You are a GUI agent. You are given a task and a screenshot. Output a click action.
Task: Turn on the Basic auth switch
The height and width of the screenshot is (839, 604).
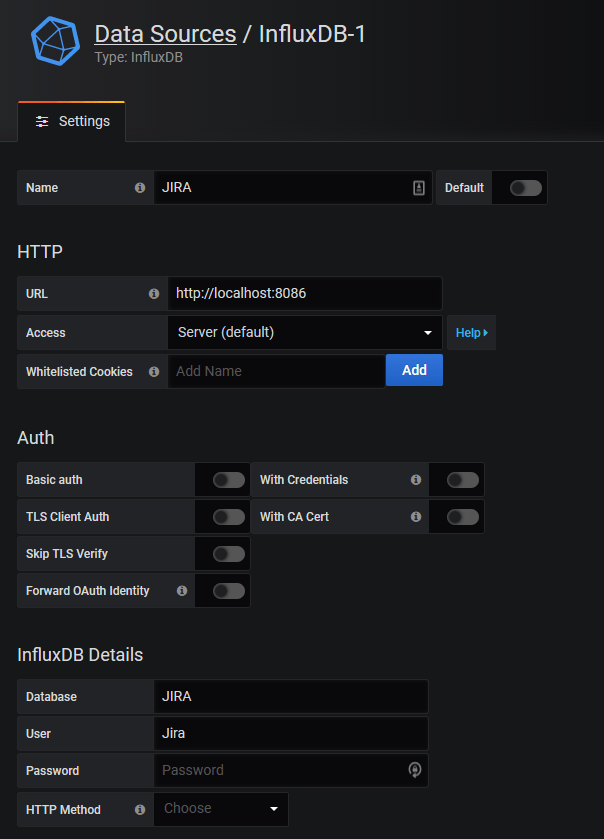229,480
